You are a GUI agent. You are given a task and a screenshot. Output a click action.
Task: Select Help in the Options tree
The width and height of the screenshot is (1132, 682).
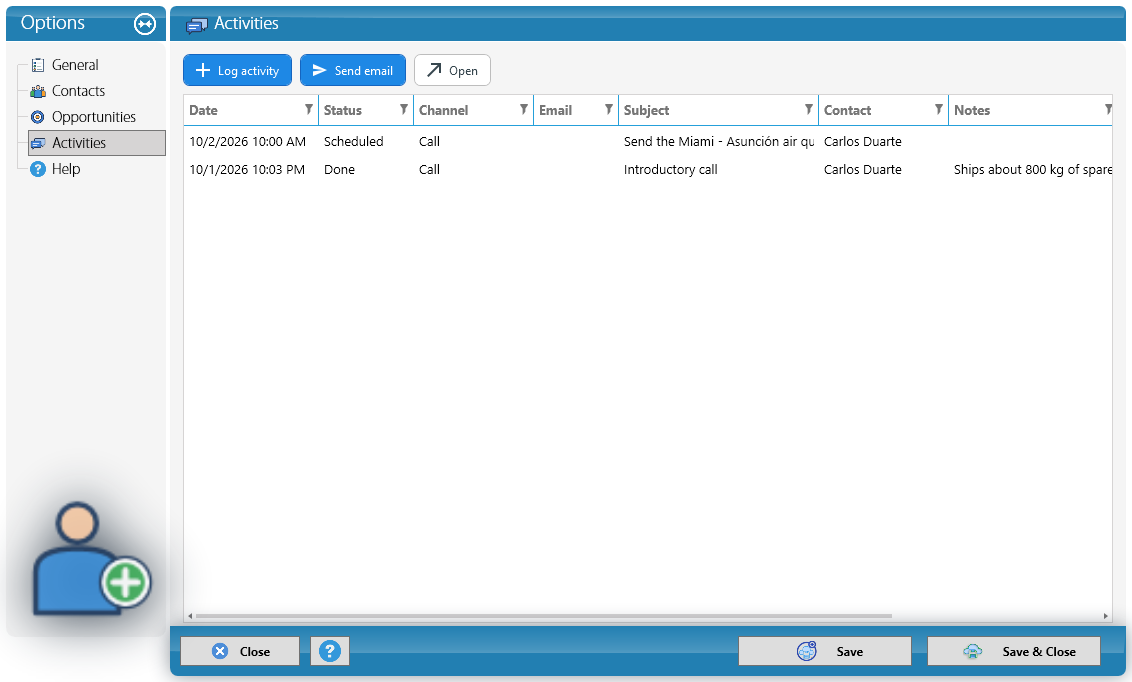pos(66,169)
